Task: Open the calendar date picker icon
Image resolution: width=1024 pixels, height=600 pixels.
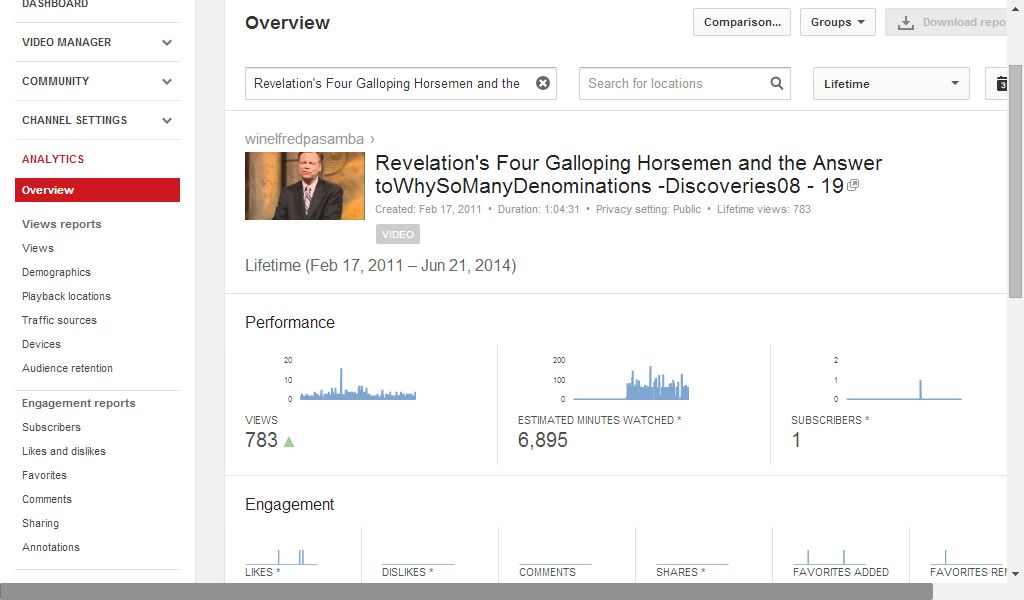Action: pyautogui.click(x=1002, y=84)
